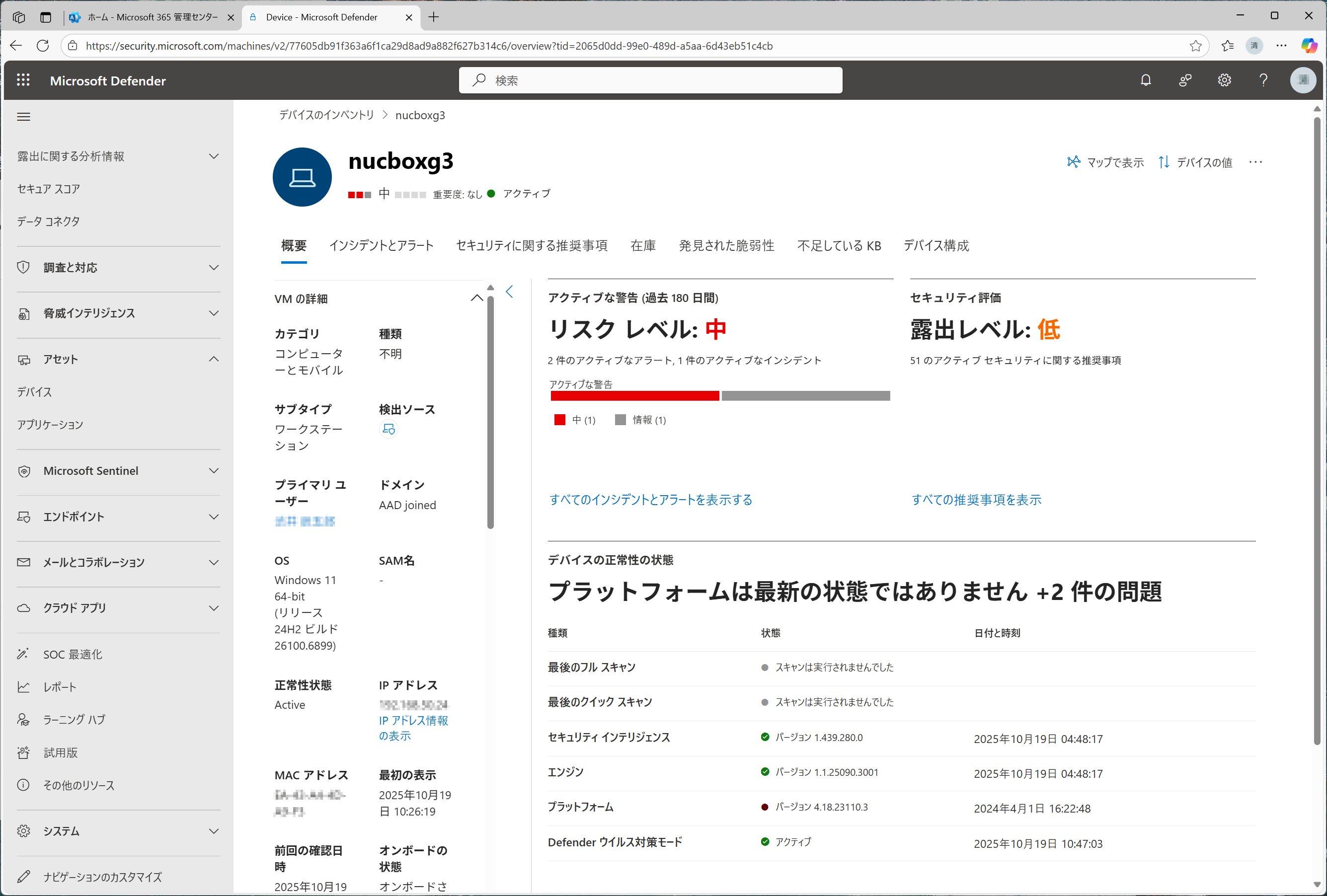This screenshot has height=896, width=1327.
Task: Click inside the Defender search field
Action: click(x=651, y=80)
